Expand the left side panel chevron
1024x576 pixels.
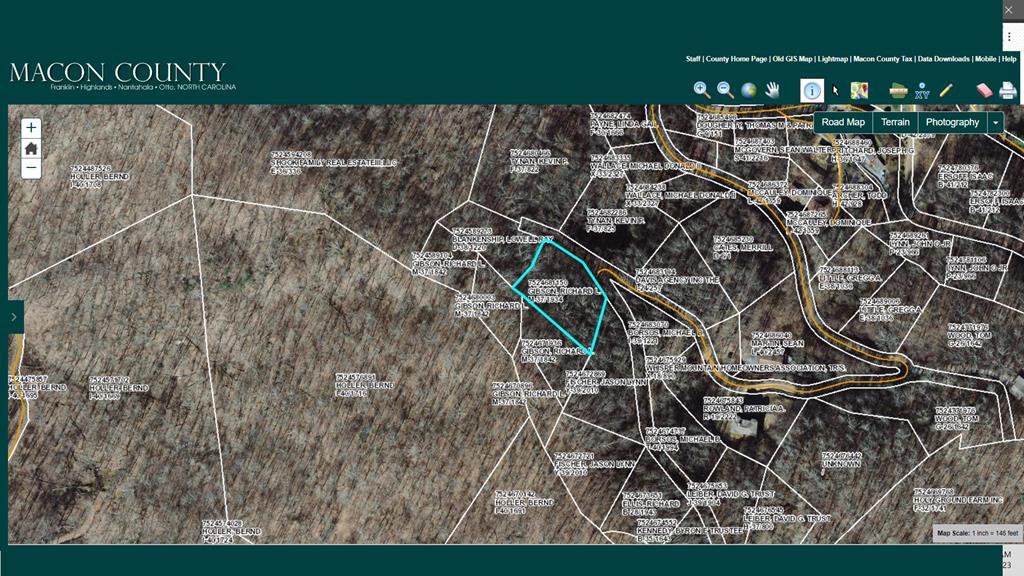pyautogui.click(x=14, y=317)
